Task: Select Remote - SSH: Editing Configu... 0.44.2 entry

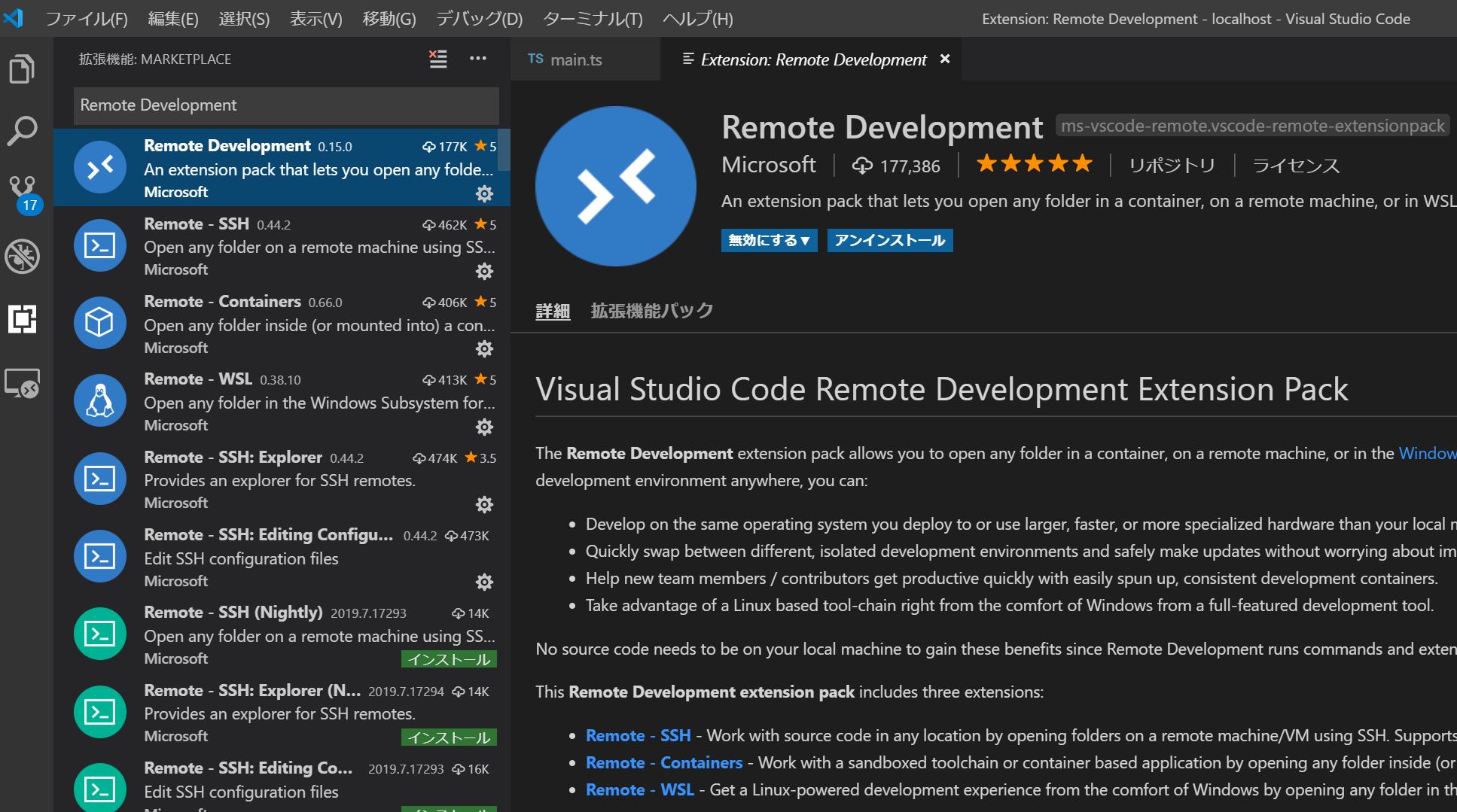Action: click(282, 556)
